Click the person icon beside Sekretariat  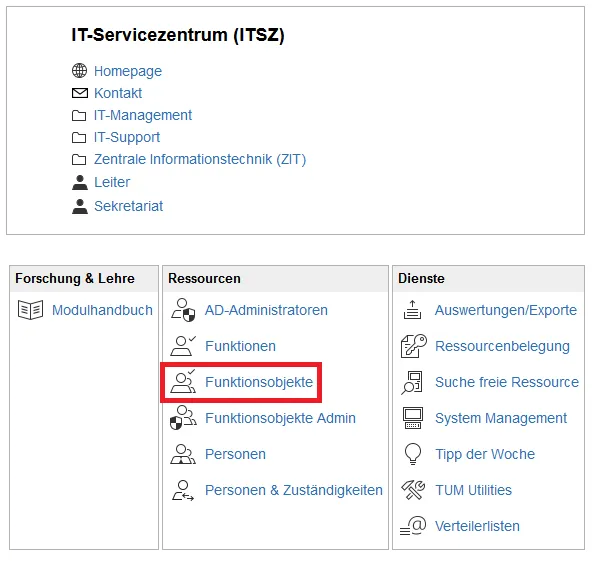[80, 206]
